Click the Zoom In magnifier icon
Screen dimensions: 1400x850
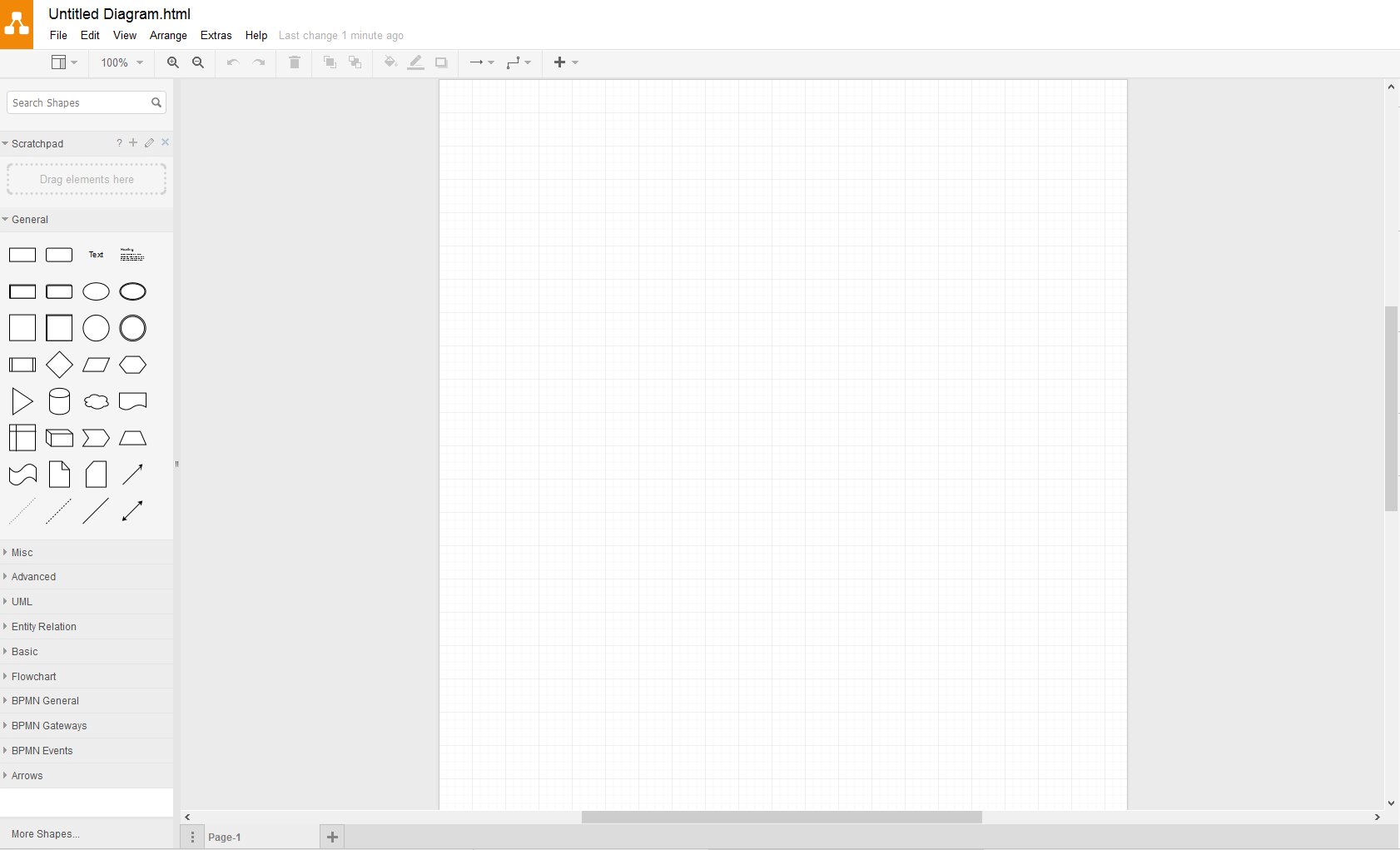[172, 62]
